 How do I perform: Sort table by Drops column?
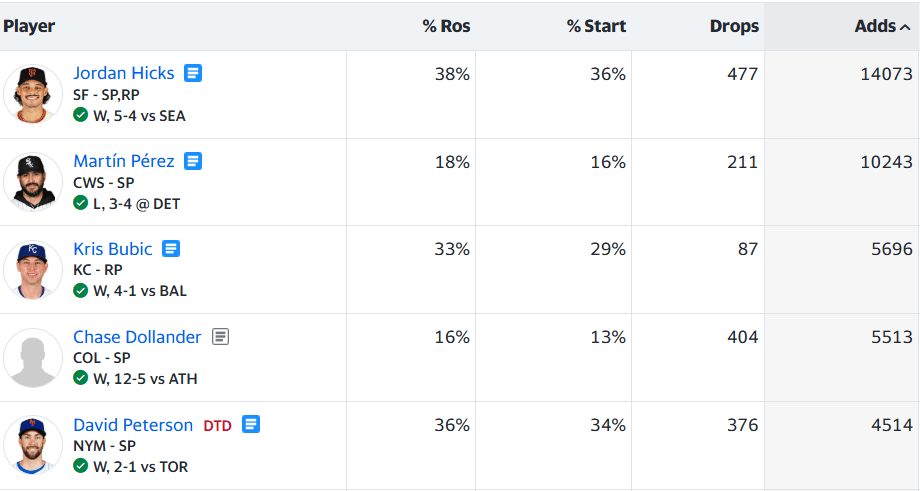[x=734, y=26]
